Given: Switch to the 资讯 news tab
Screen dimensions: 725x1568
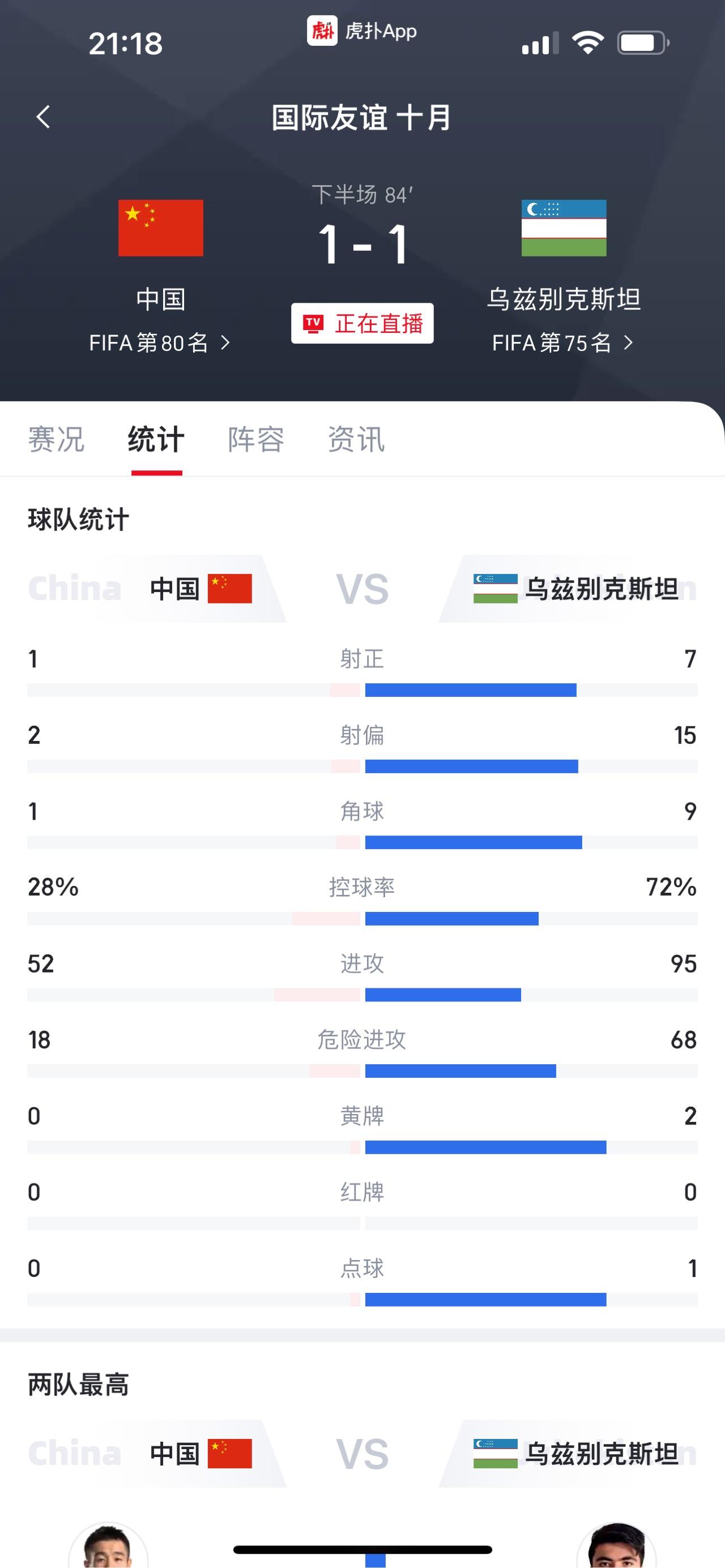Looking at the screenshot, I should [x=356, y=438].
